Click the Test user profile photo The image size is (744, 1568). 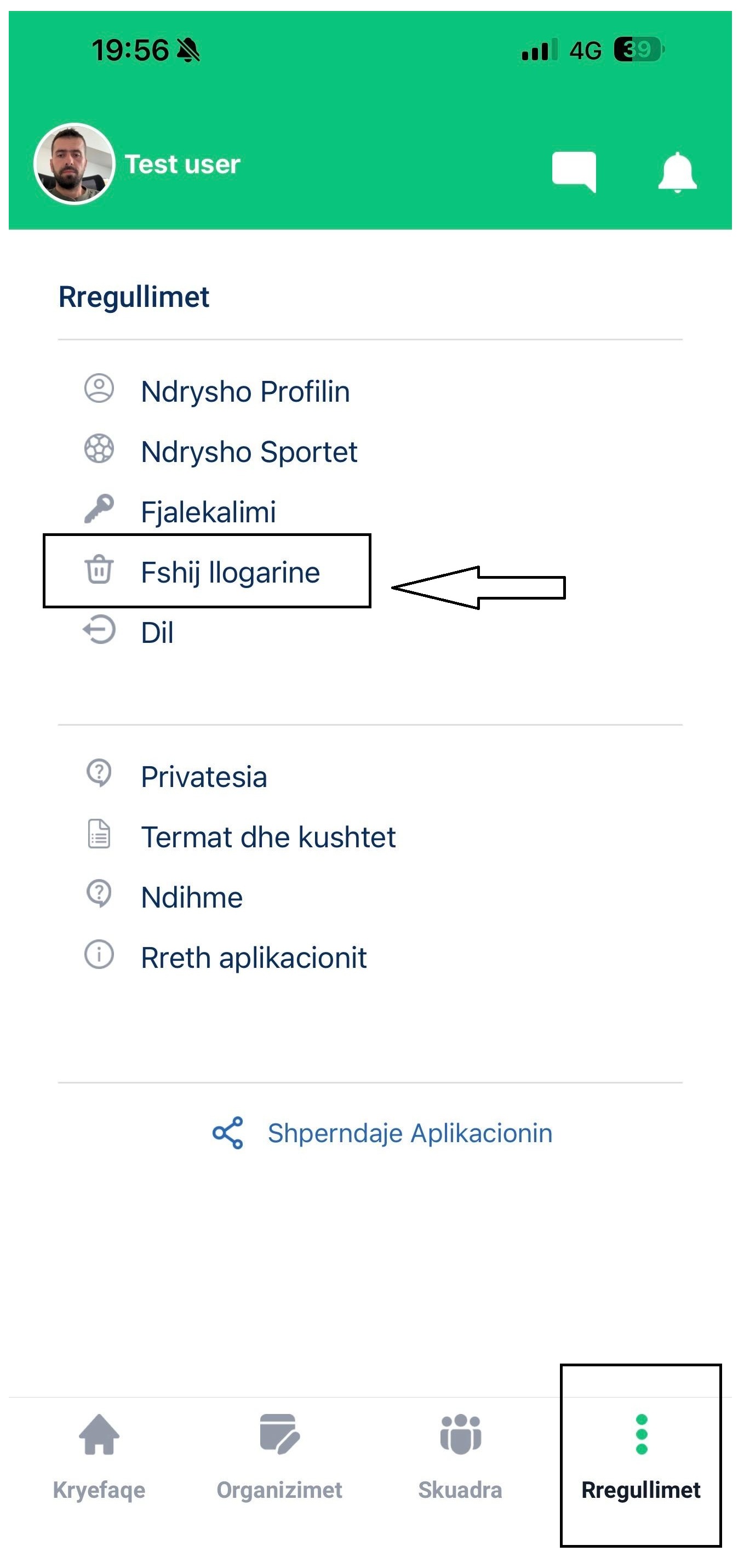click(x=74, y=164)
